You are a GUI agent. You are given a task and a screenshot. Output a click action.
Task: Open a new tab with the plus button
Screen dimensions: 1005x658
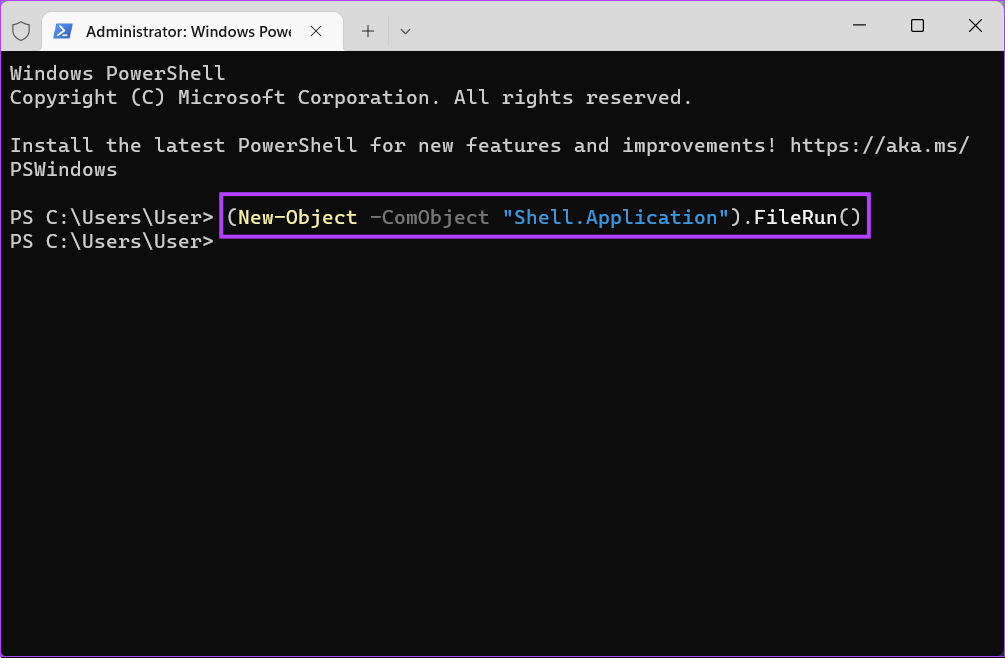coord(368,31)
